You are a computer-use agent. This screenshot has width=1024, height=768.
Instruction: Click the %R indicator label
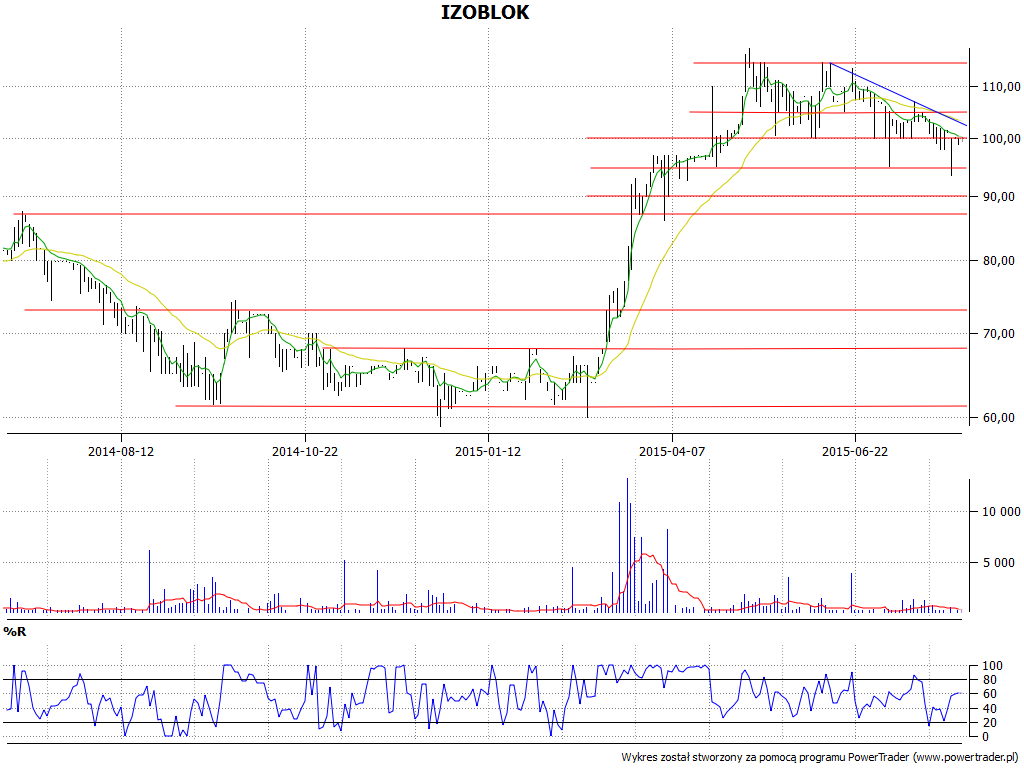15,632
